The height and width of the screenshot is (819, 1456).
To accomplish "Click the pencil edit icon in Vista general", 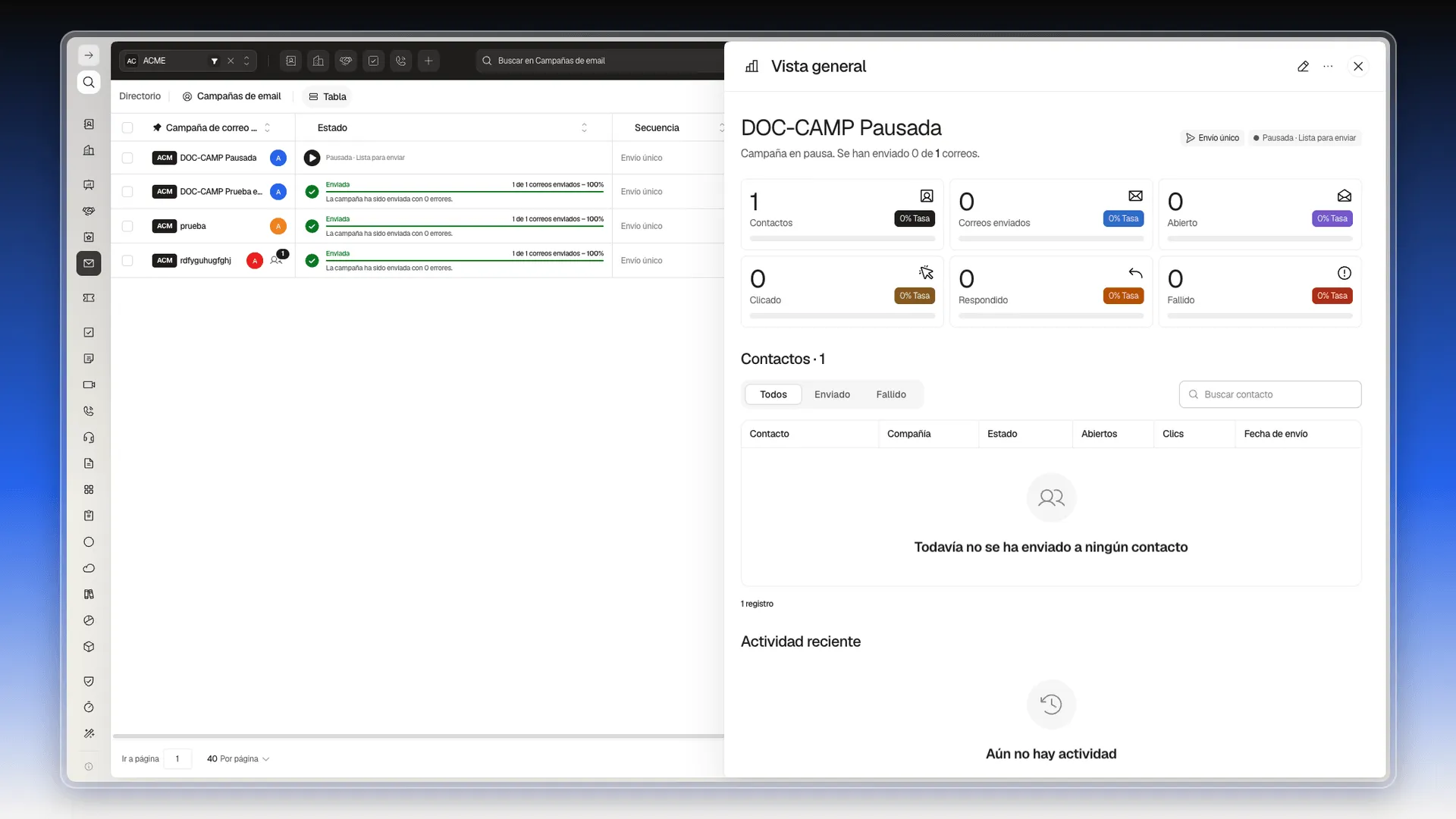I will 1303,67.
